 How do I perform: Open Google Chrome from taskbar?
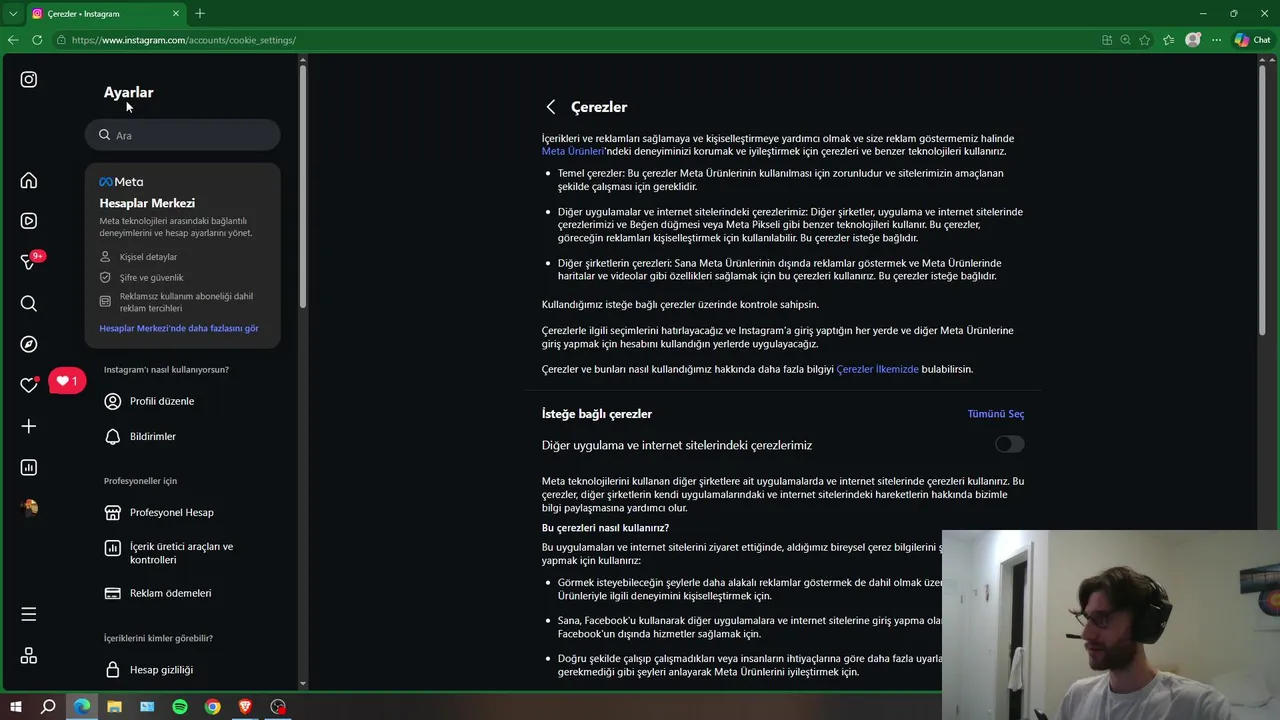(213, 706)
